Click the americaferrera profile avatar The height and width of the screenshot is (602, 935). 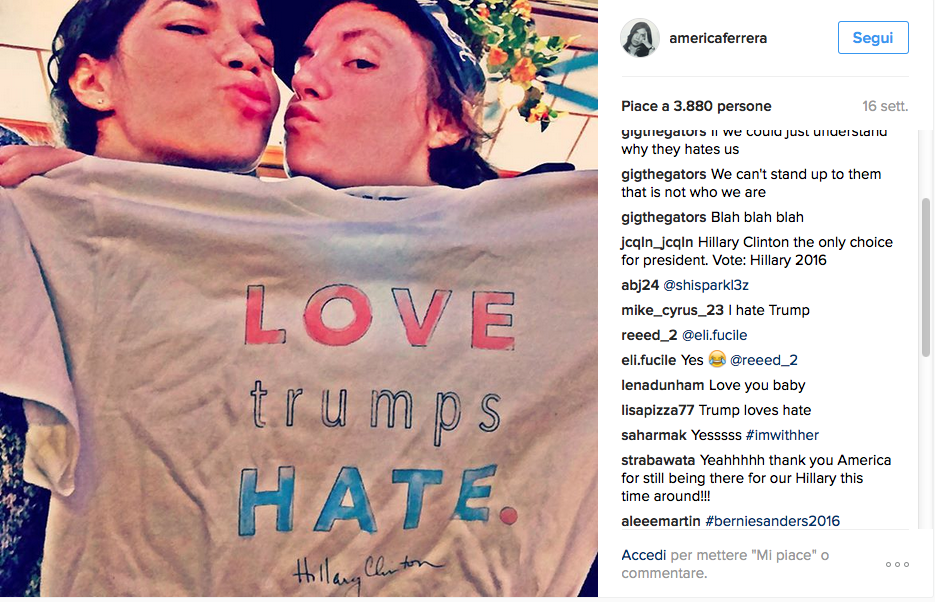[640, 38]
